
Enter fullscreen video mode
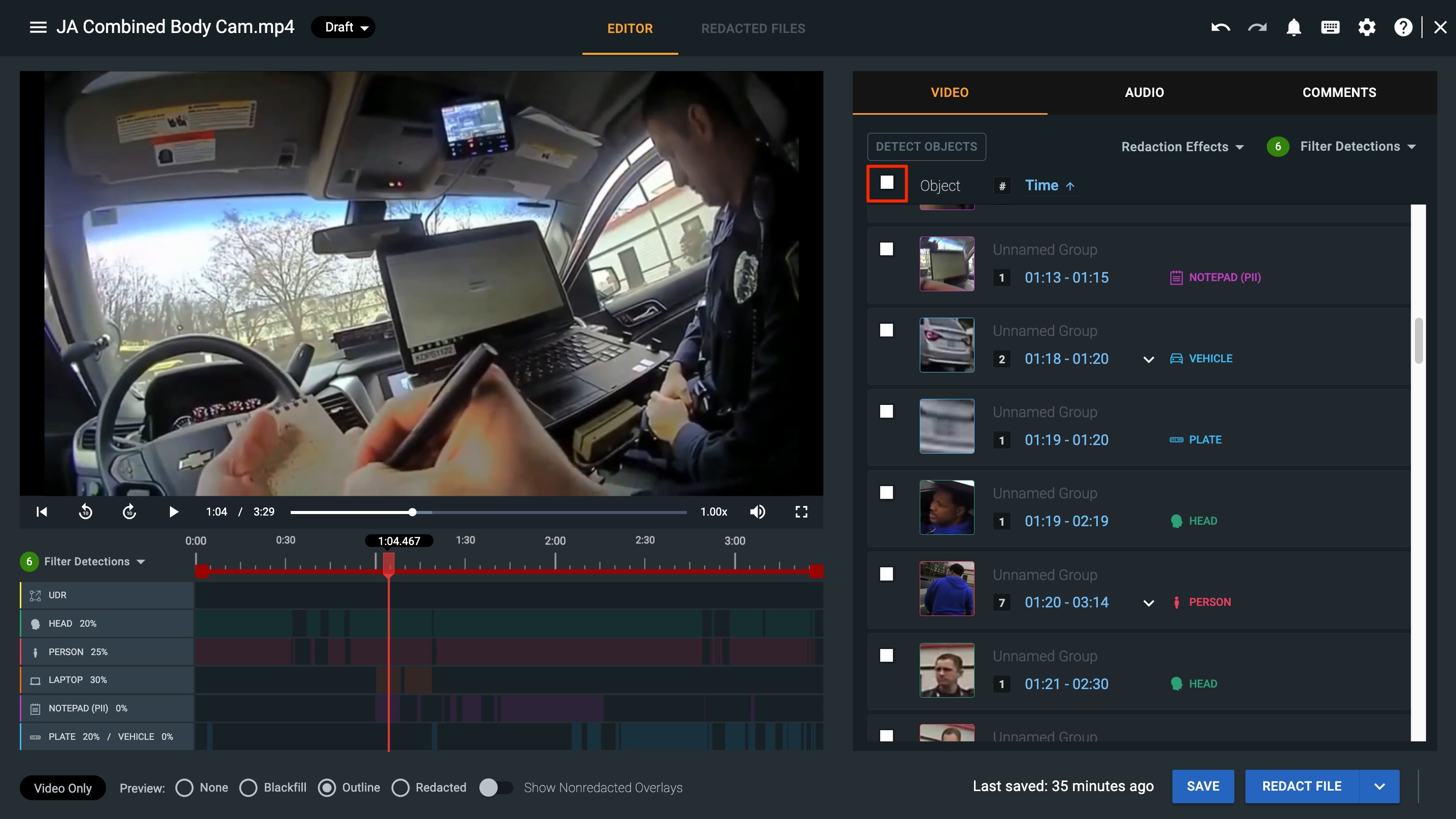[801, 511]
